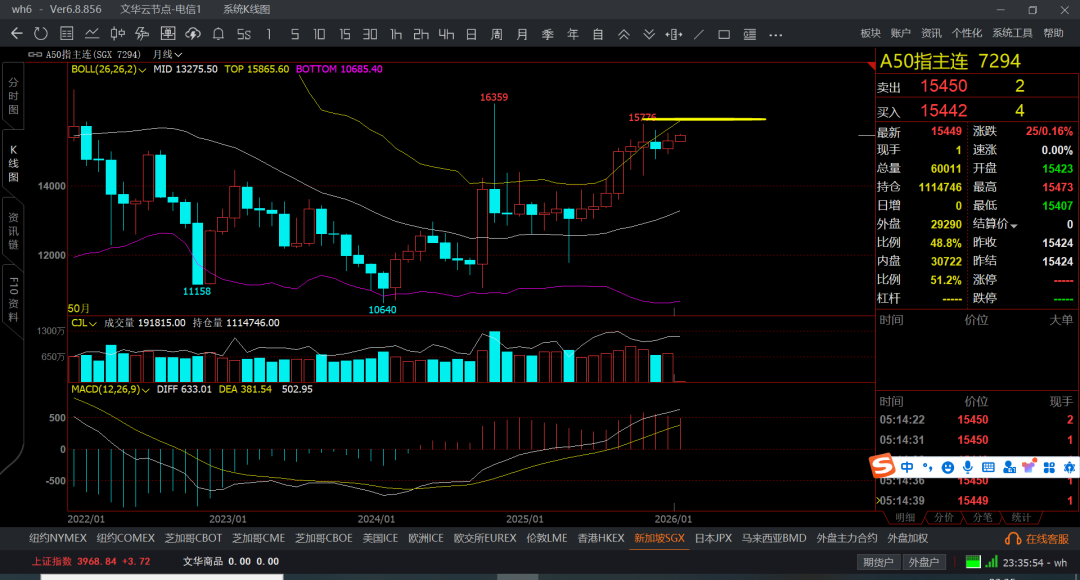This screenshot has height=580, width=1080.
Task: Click the back arrow toolbar icon
Action: [x=17, y=34]
